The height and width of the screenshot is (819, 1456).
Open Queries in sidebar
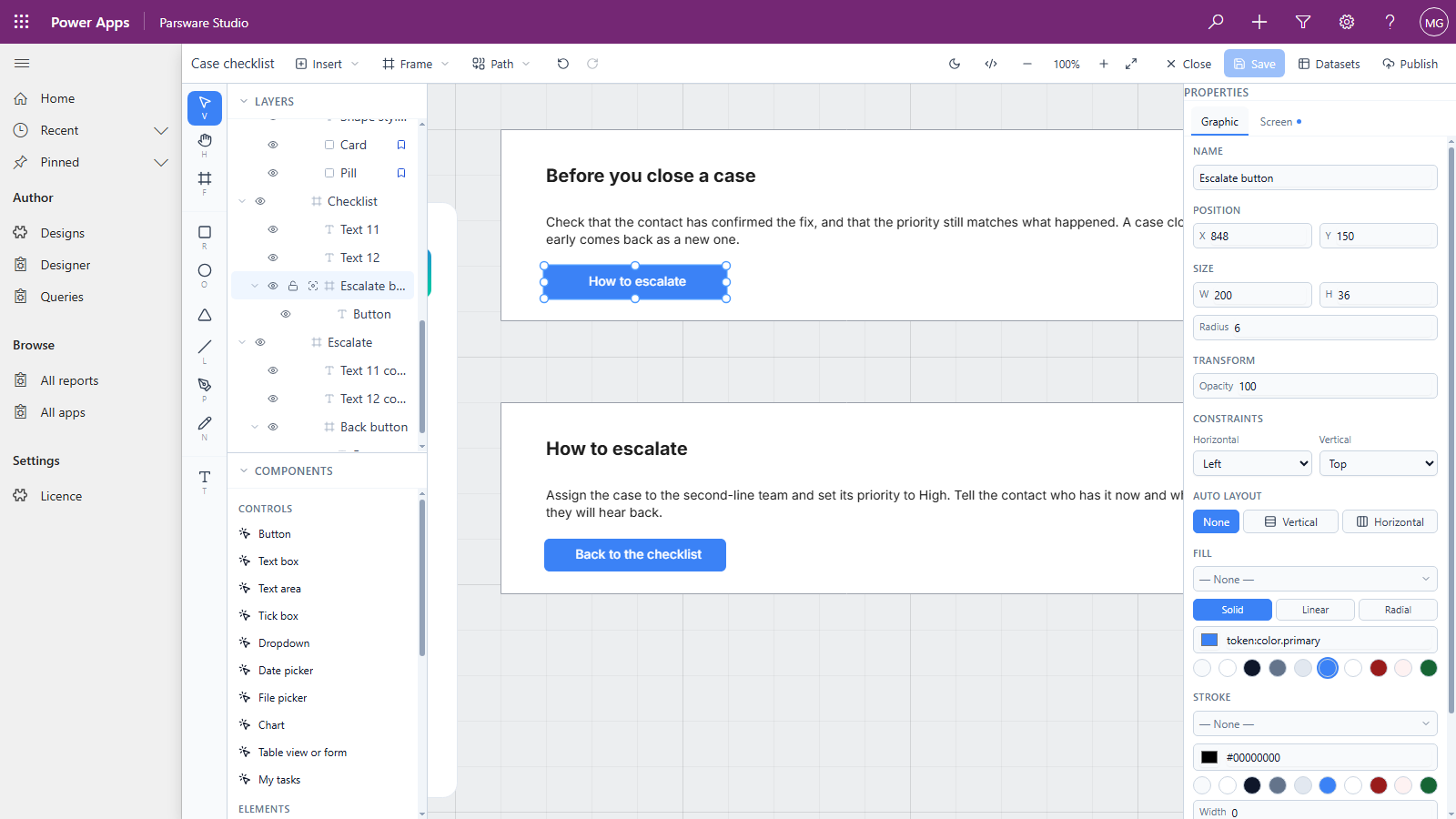pyautogui.click(x=62, y=297)
